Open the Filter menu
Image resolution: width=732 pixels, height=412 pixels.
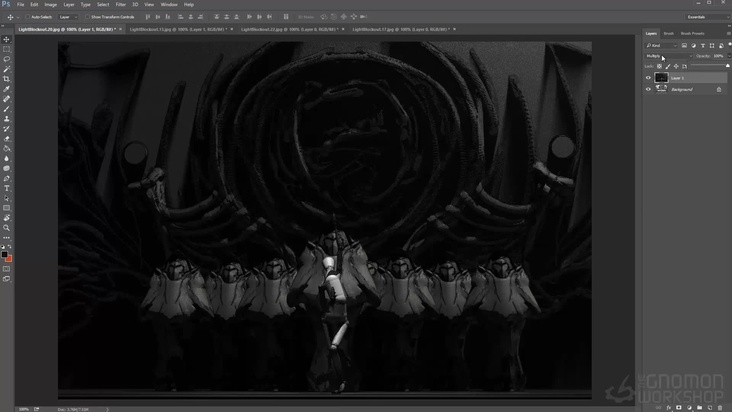pos(120,5)
